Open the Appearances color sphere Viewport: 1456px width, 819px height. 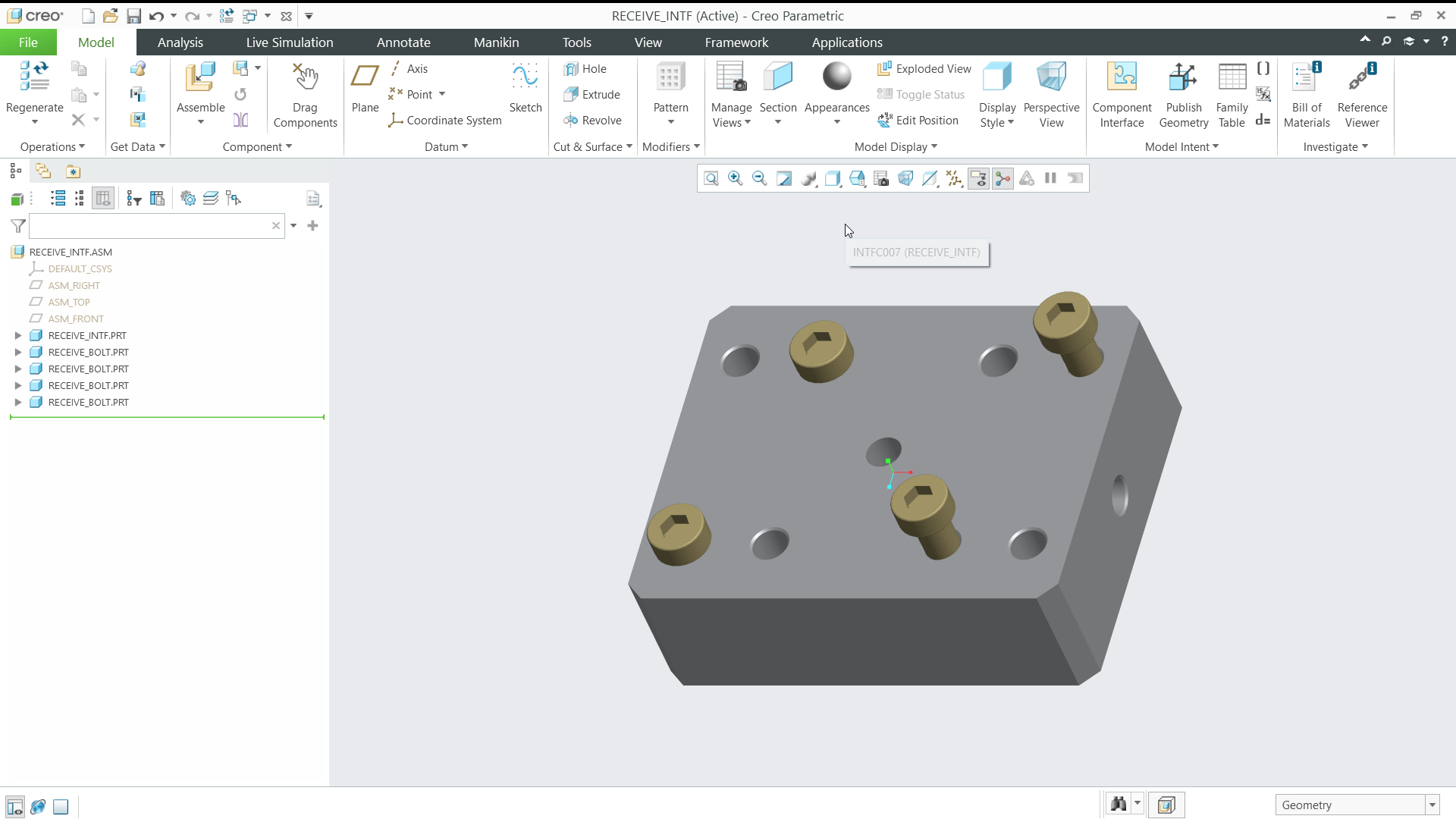836,77
